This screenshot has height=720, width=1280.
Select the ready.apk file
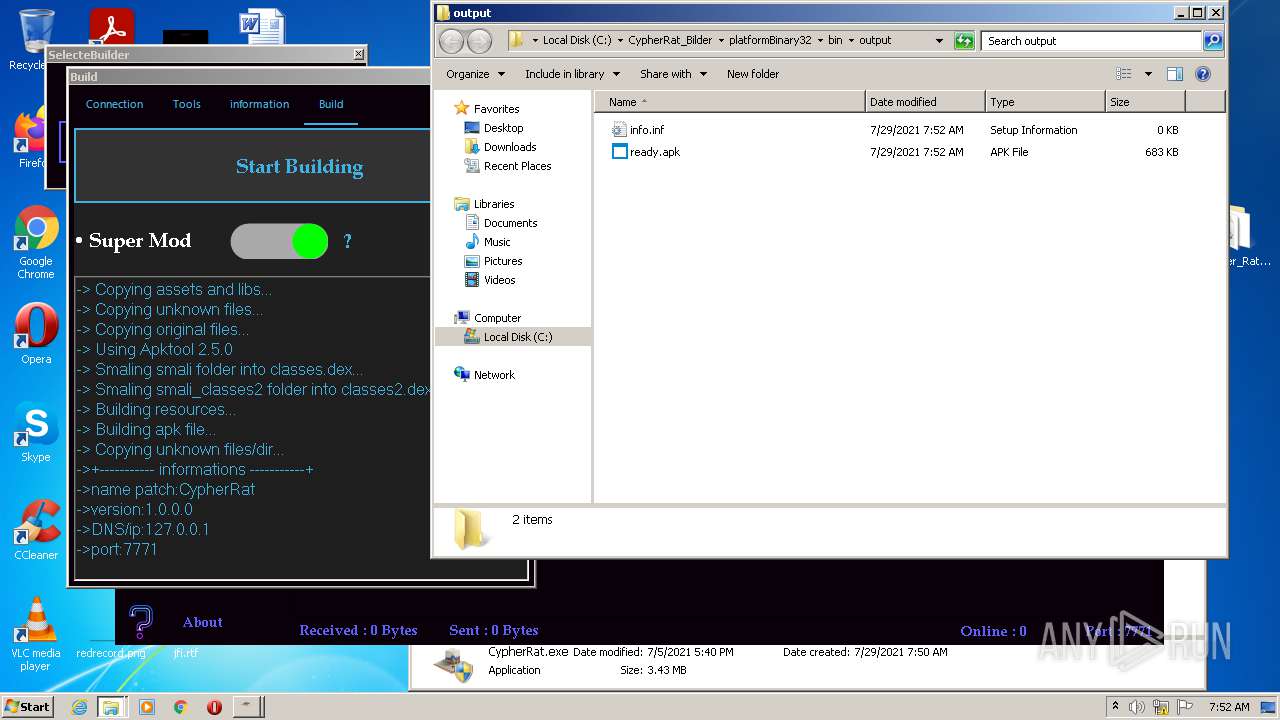[655, 152]
